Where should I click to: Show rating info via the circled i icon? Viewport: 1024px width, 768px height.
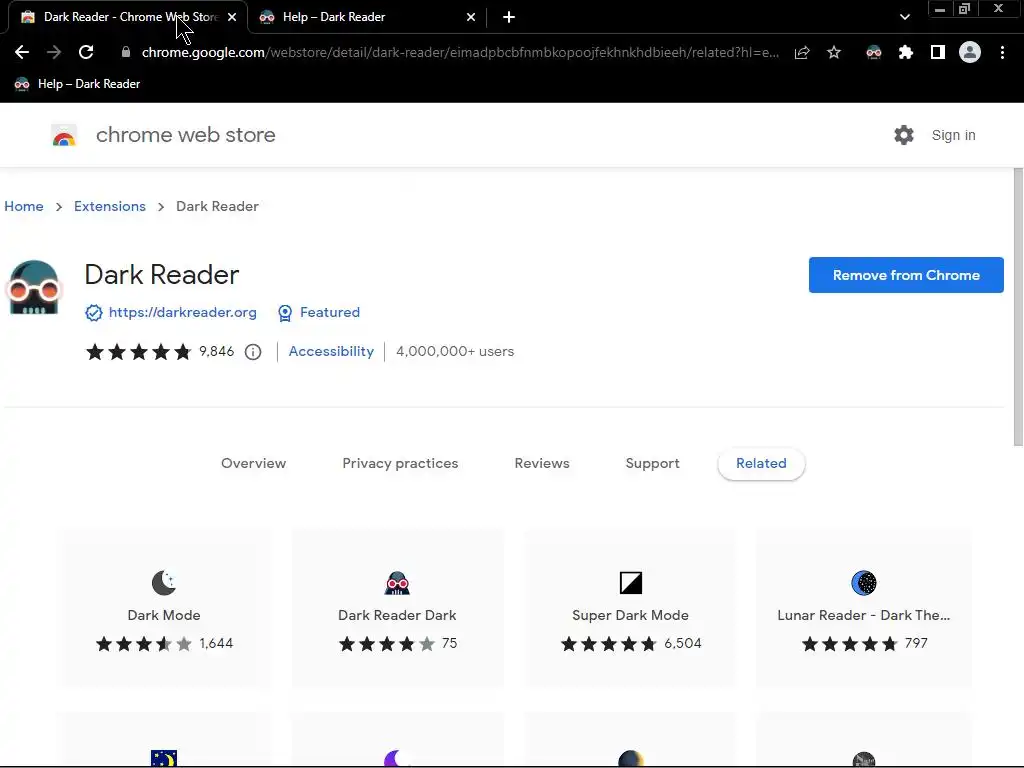click(253, 352)
